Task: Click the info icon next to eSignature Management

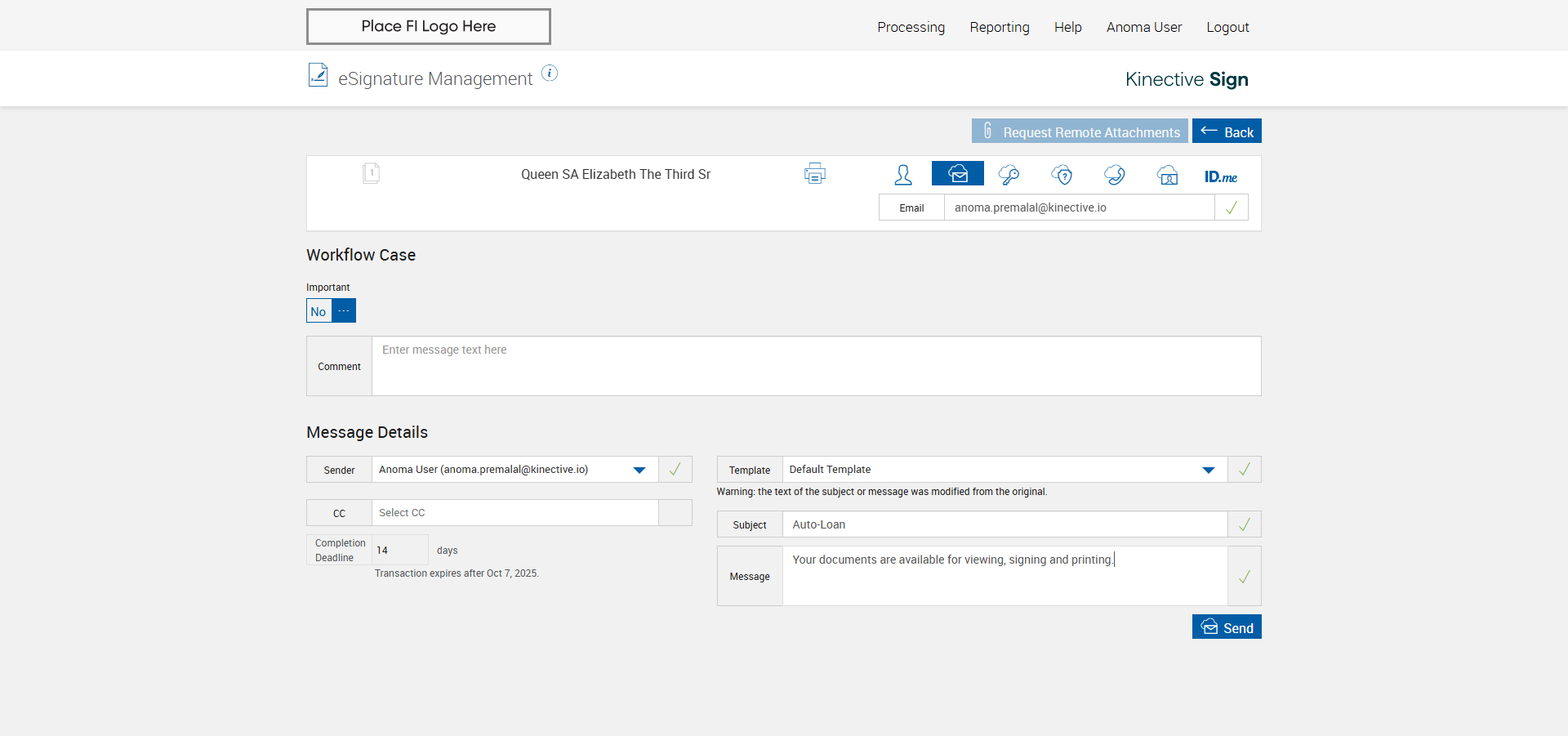Action: 550,74
